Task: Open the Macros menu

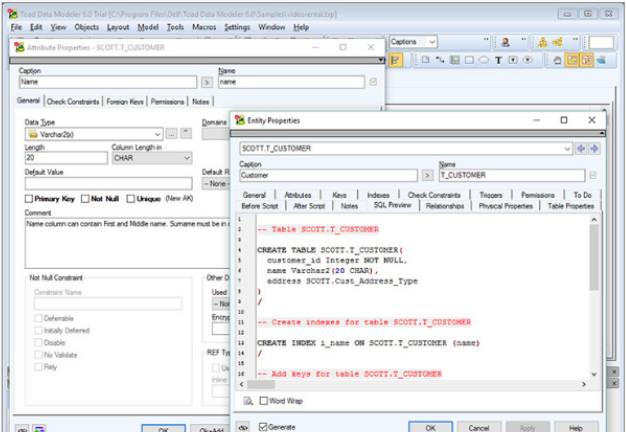Action: (204, 28)
